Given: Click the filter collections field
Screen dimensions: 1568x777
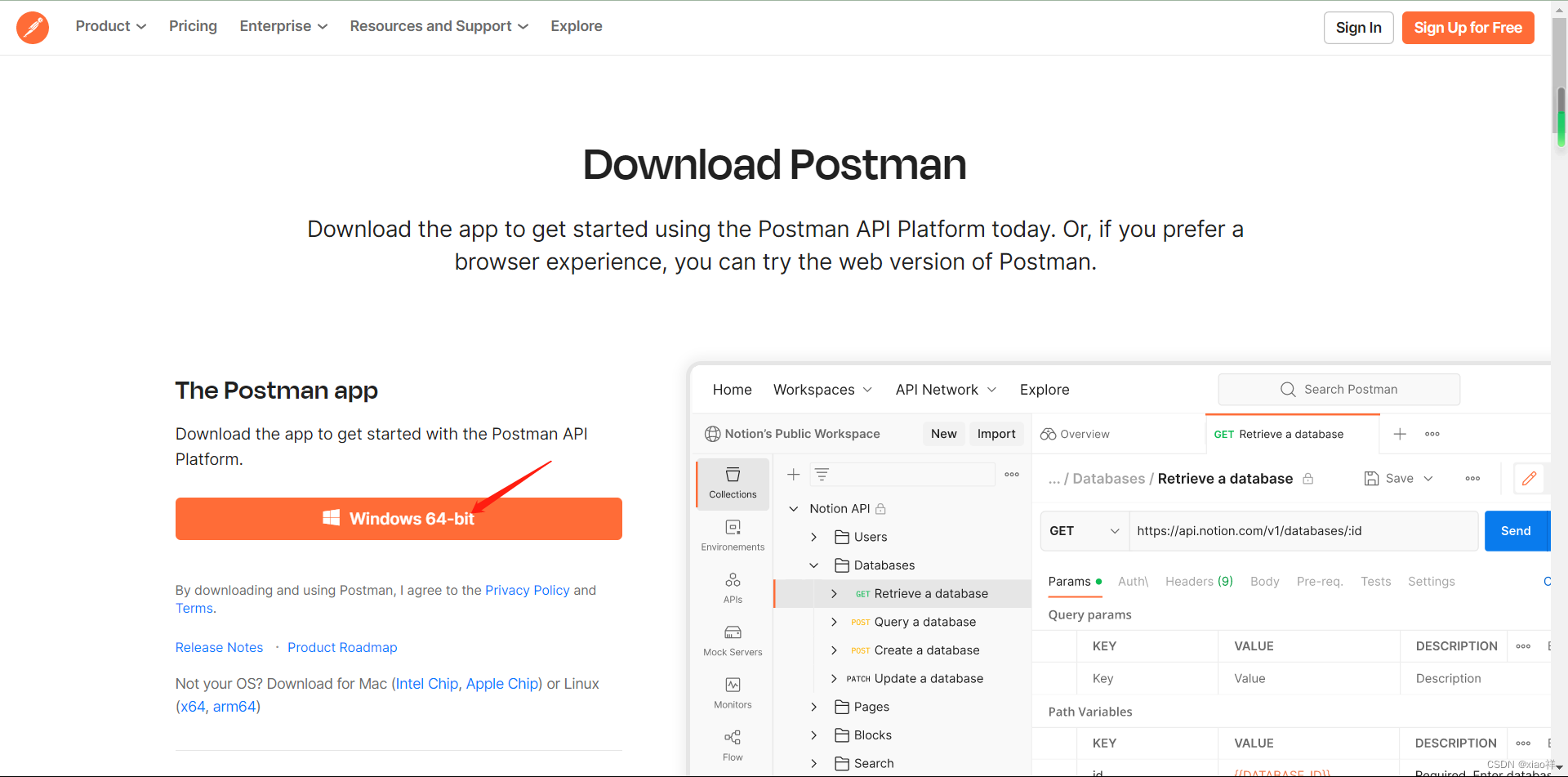Looking at the screenshot, I should [x=902, y=475].
